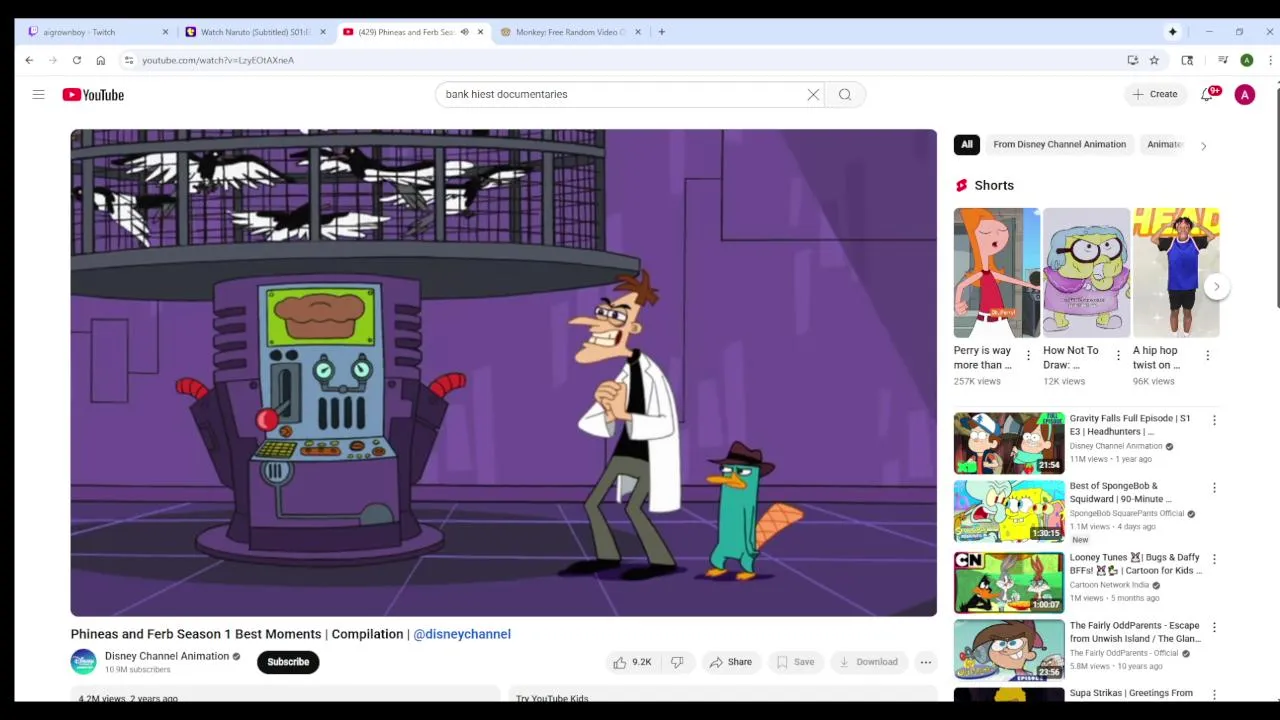Open the browser media controls icon
Image resolution: width=1280 pixels, height=720 pixels.
(x=1222, y=60)
